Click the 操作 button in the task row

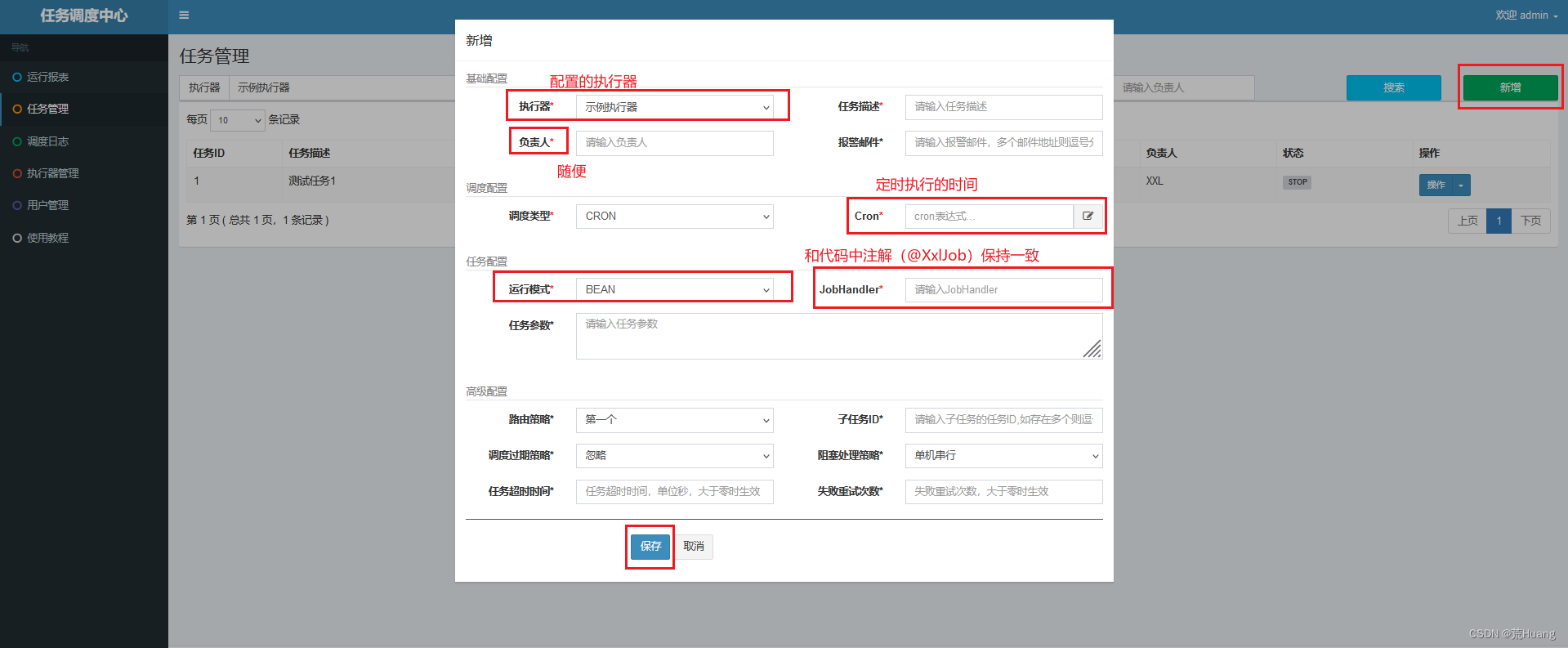pyautogui.click(x=1436, y=185)
